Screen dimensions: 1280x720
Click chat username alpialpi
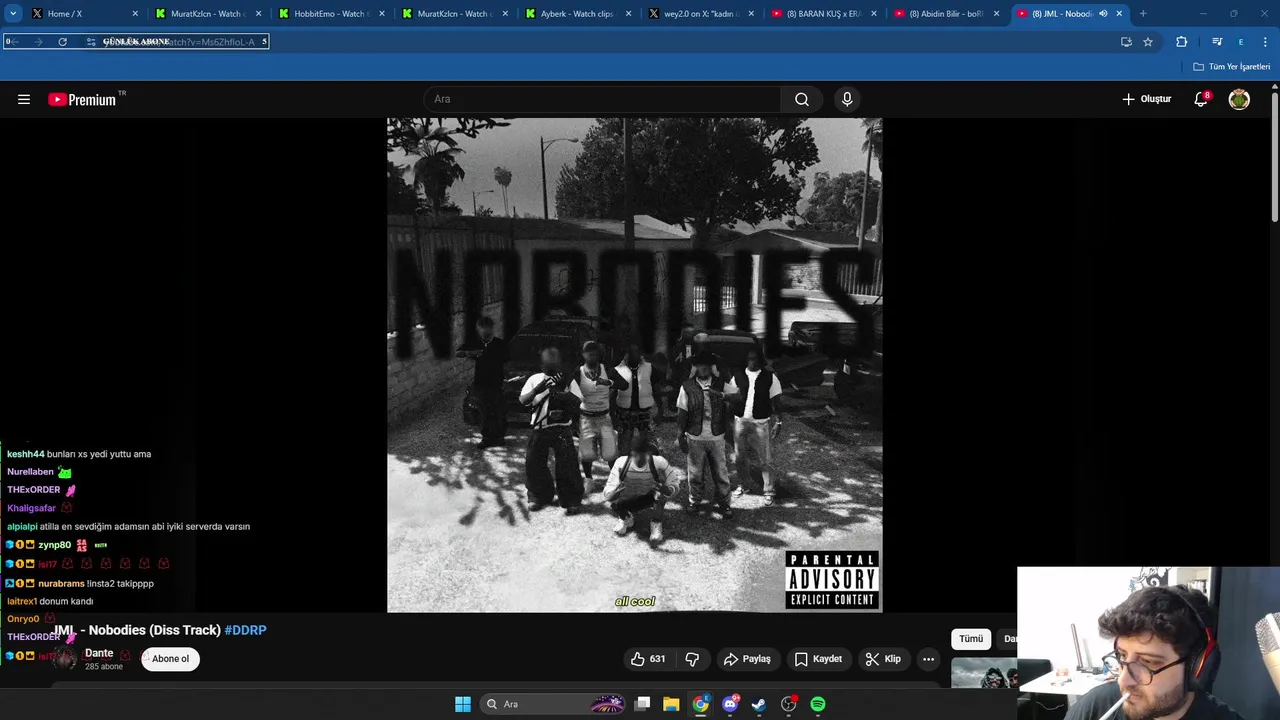pyautogui.click(x=22, y=526)
